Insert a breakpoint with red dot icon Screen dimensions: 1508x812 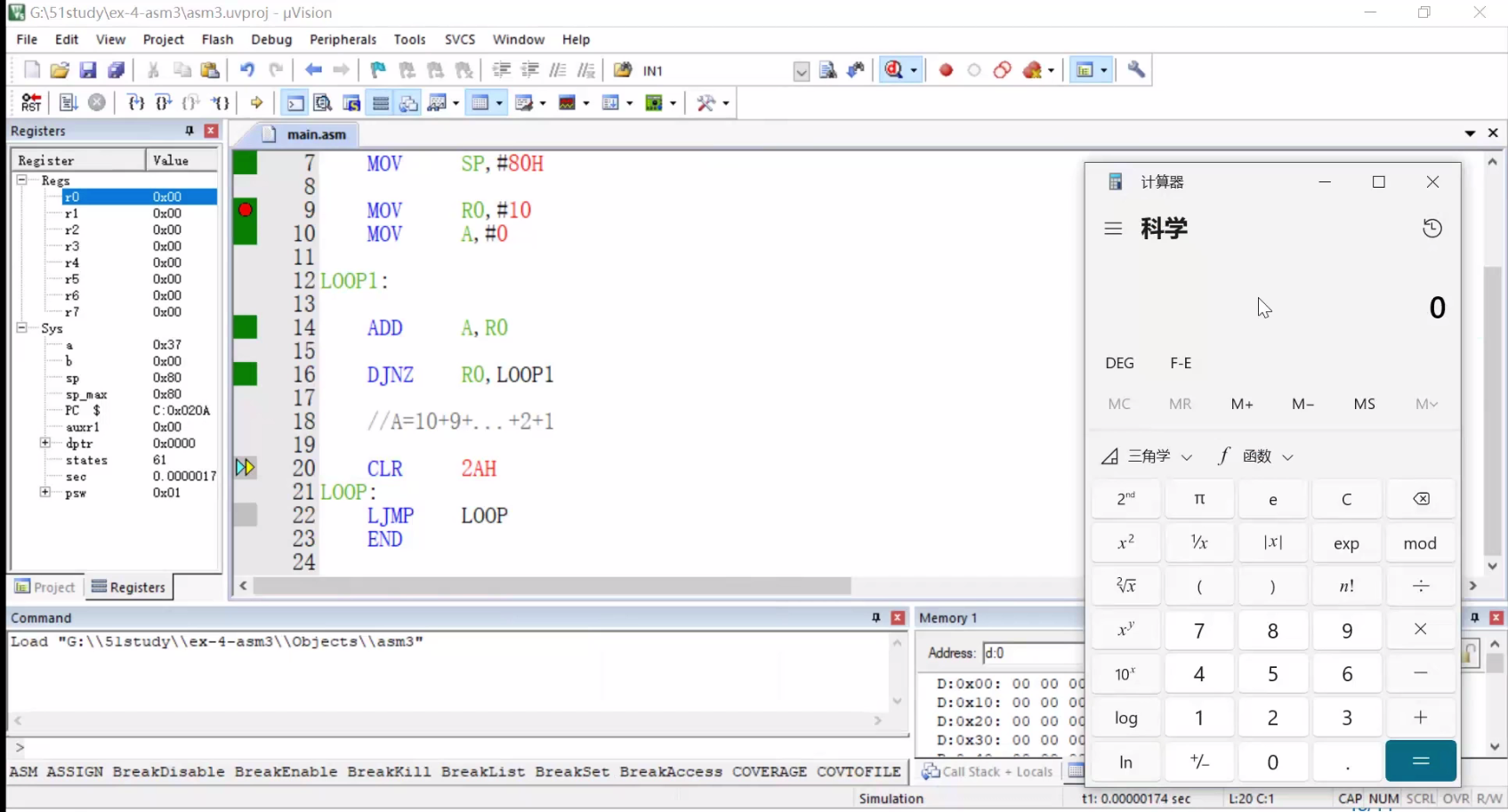[x=946, y=70]
